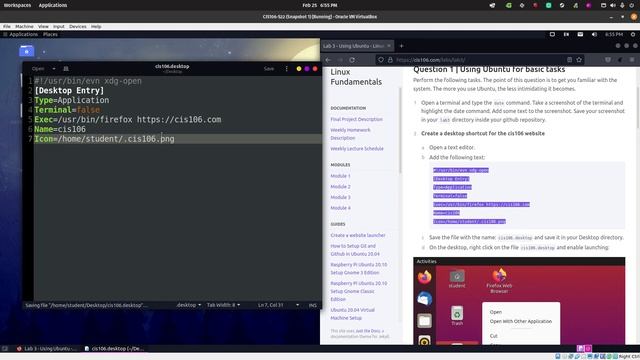The height and width of the screenshot is (360, 640).
Task: Open Ubuntu 20.04 Virtual Machine Setup link
Action: coord(352,314)
